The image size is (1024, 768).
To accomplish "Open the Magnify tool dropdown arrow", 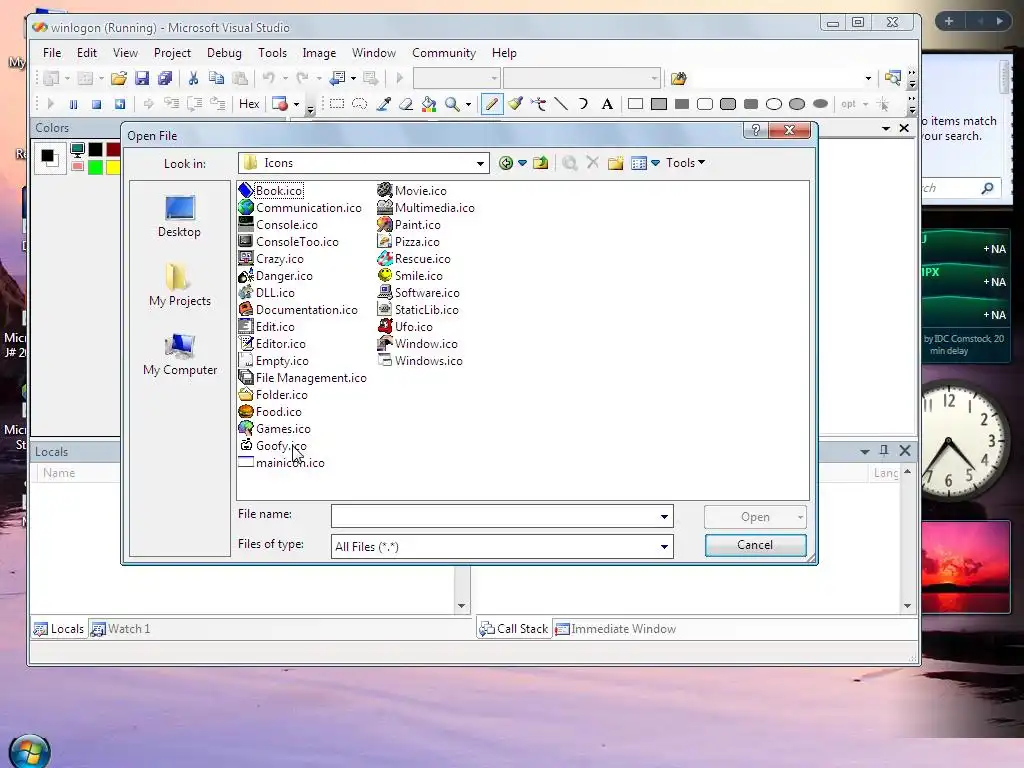I will click(468, 104).
